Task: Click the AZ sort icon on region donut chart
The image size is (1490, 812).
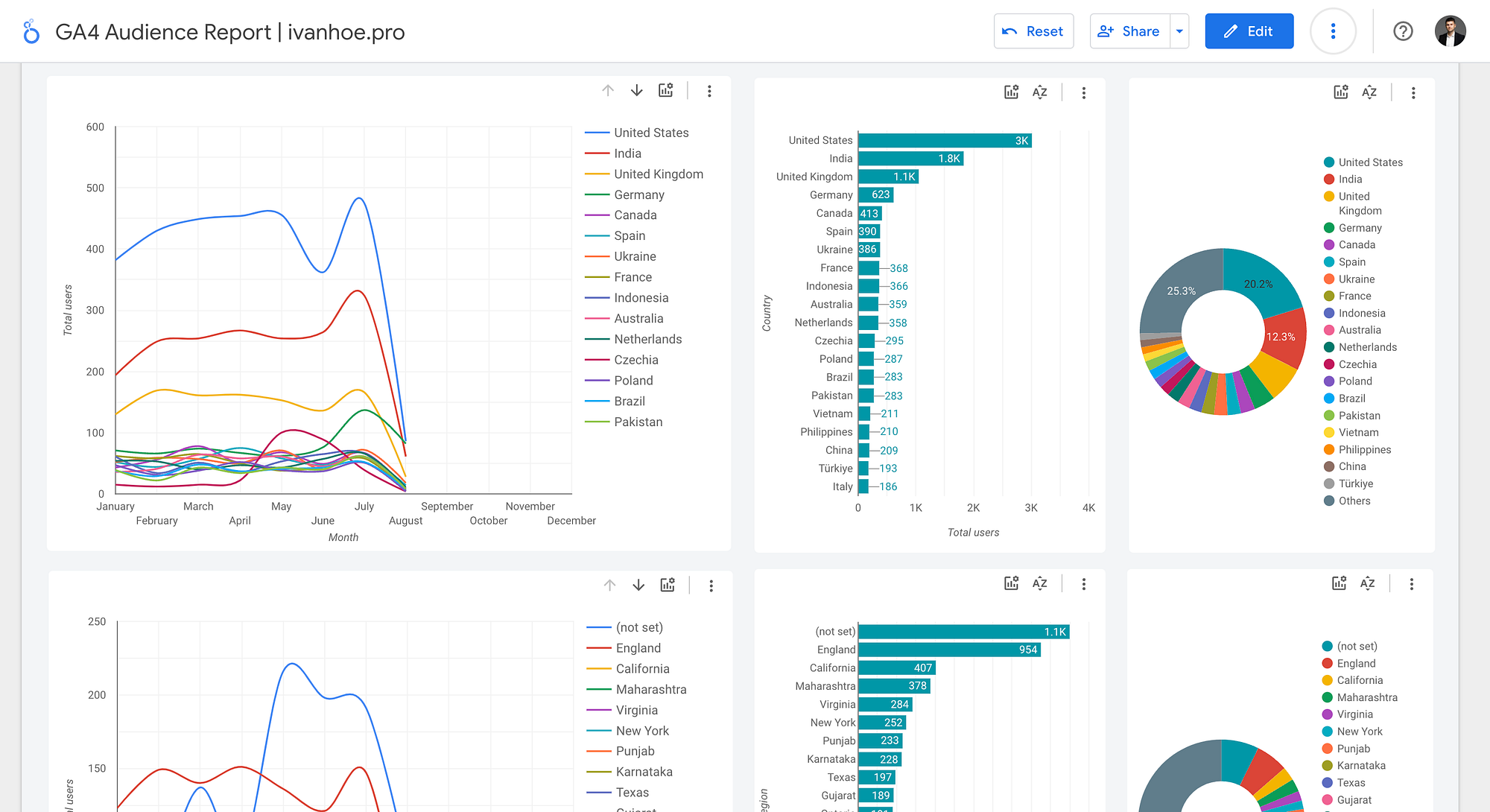Action: (x=1368, y=583)
